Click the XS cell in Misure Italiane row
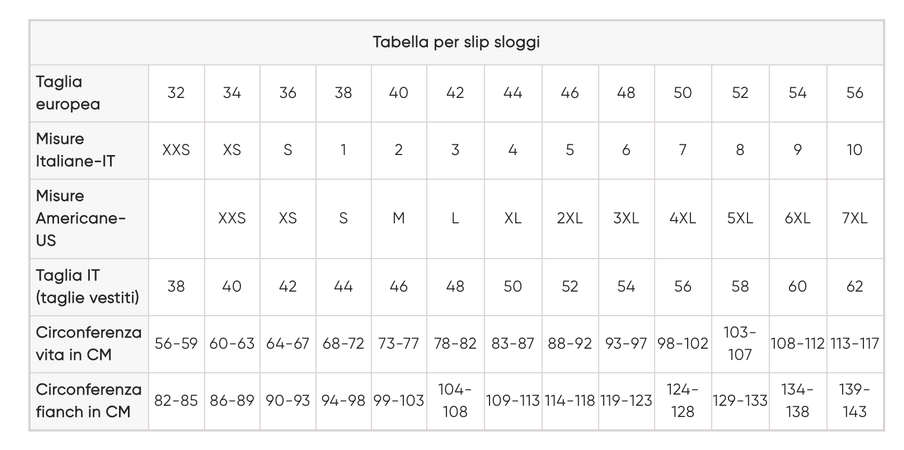The height and width of the screenshot is (450, 904). coord(232,150)
